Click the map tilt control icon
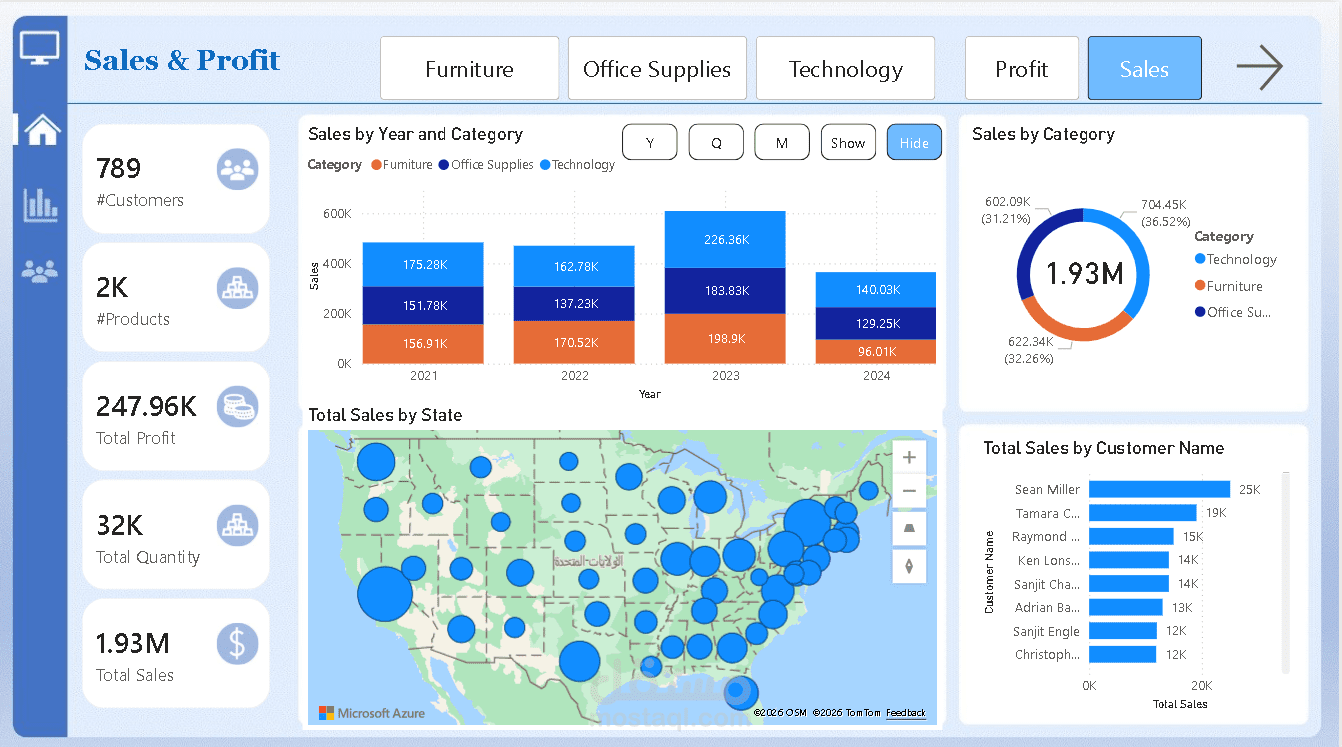 click(x=909, y=528)
